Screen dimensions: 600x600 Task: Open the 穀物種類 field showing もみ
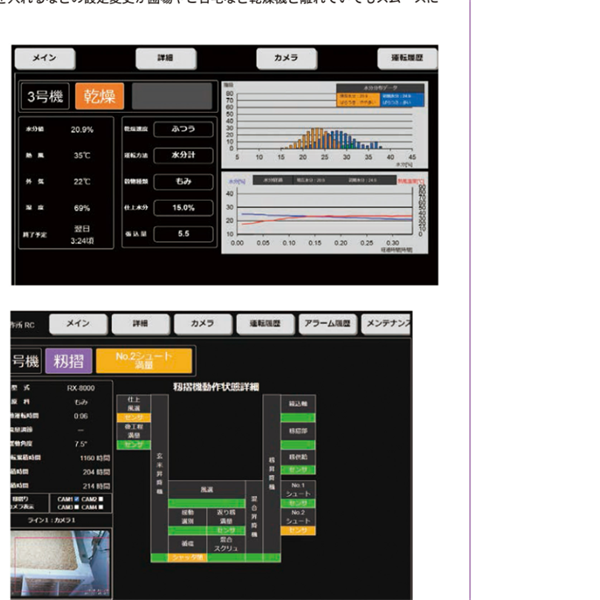[x=182, y=181]
